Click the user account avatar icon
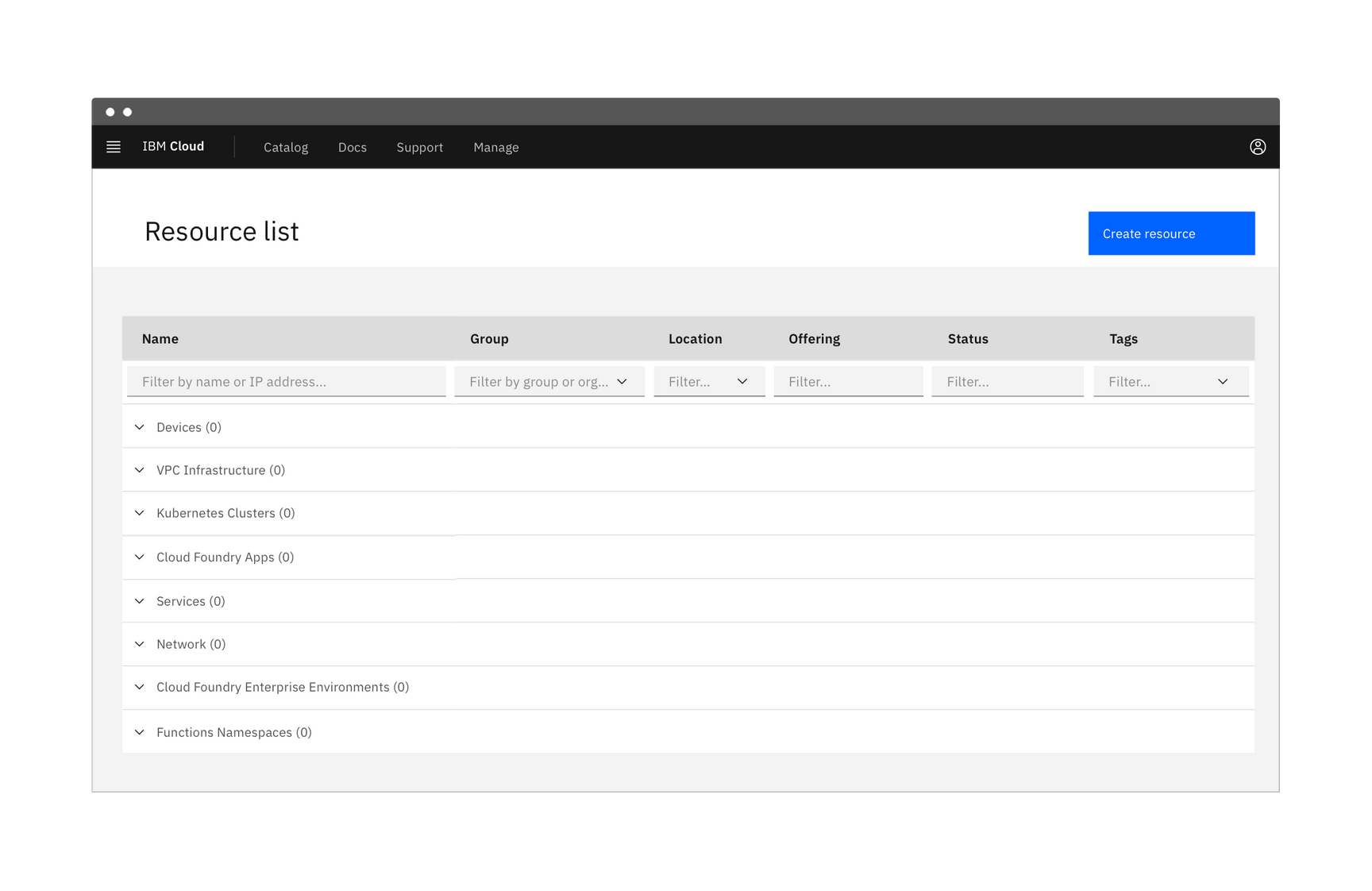Viewport: 1372px width, 891px height. [x=1258, y=147]
